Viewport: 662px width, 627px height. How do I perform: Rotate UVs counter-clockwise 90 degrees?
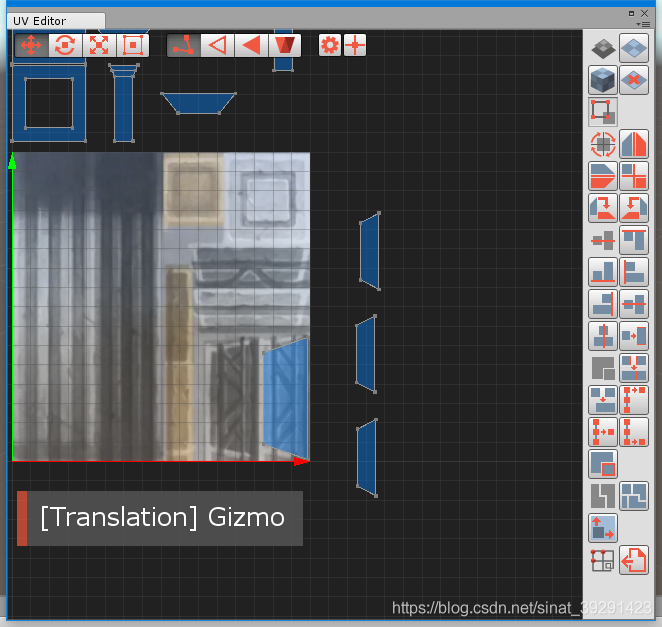[634, 208]
